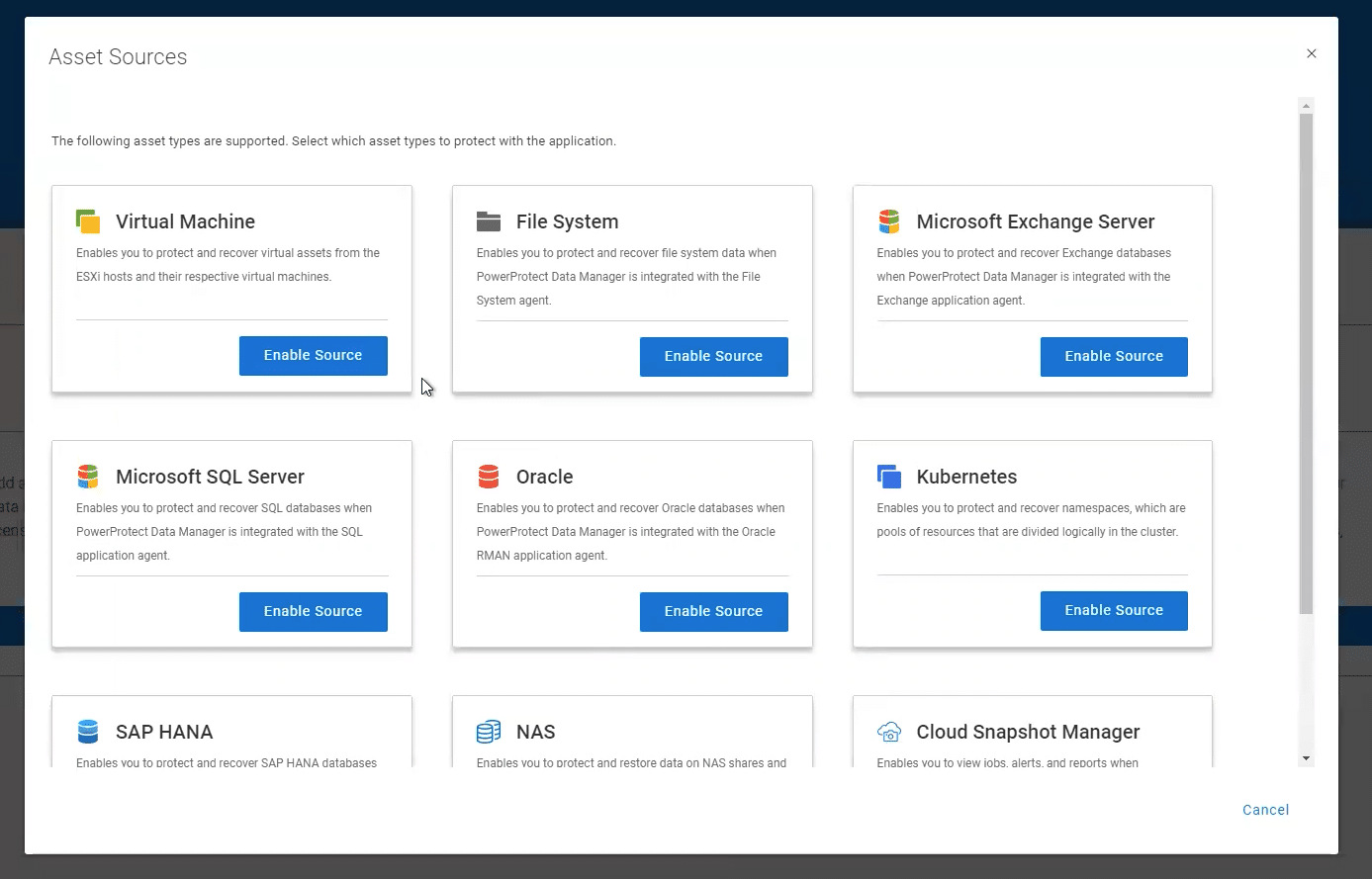1372x879 pixels.
Task: Click the Cloud Snapshot Manager icon
Action: pyautogui.click(x=889, y=732)
